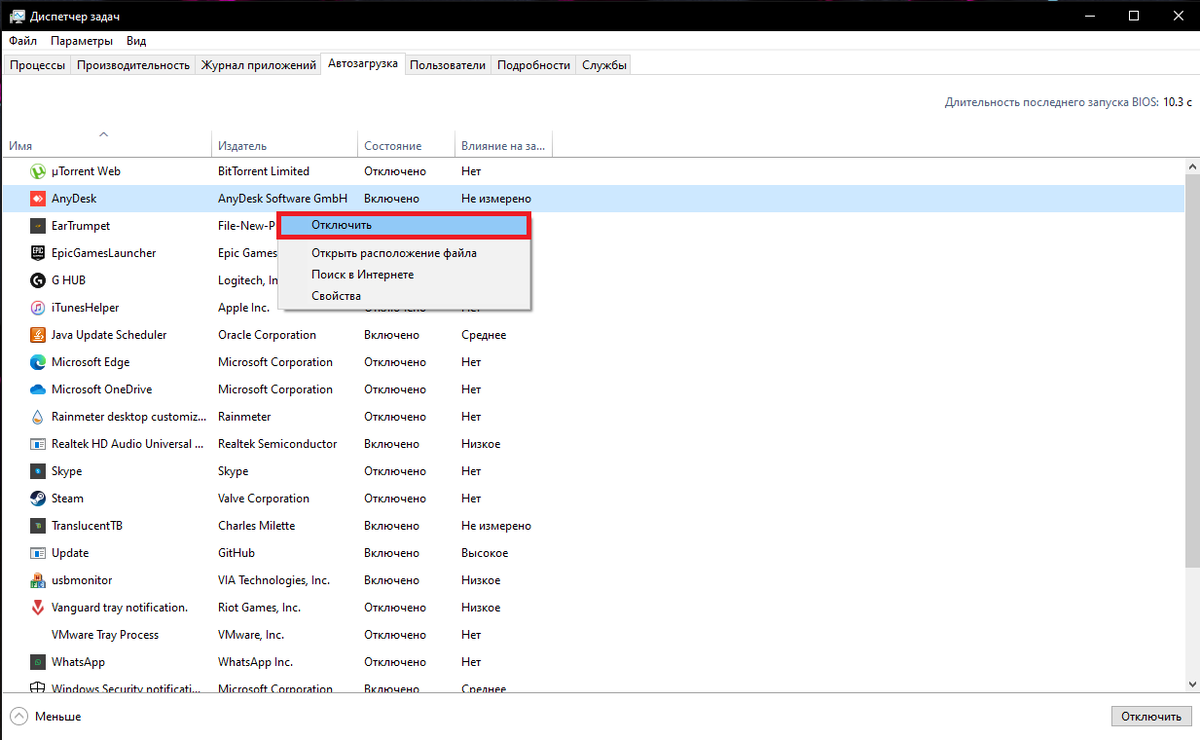Click the Rainmeter droplet icon
1200x740 pixels.
38,416
